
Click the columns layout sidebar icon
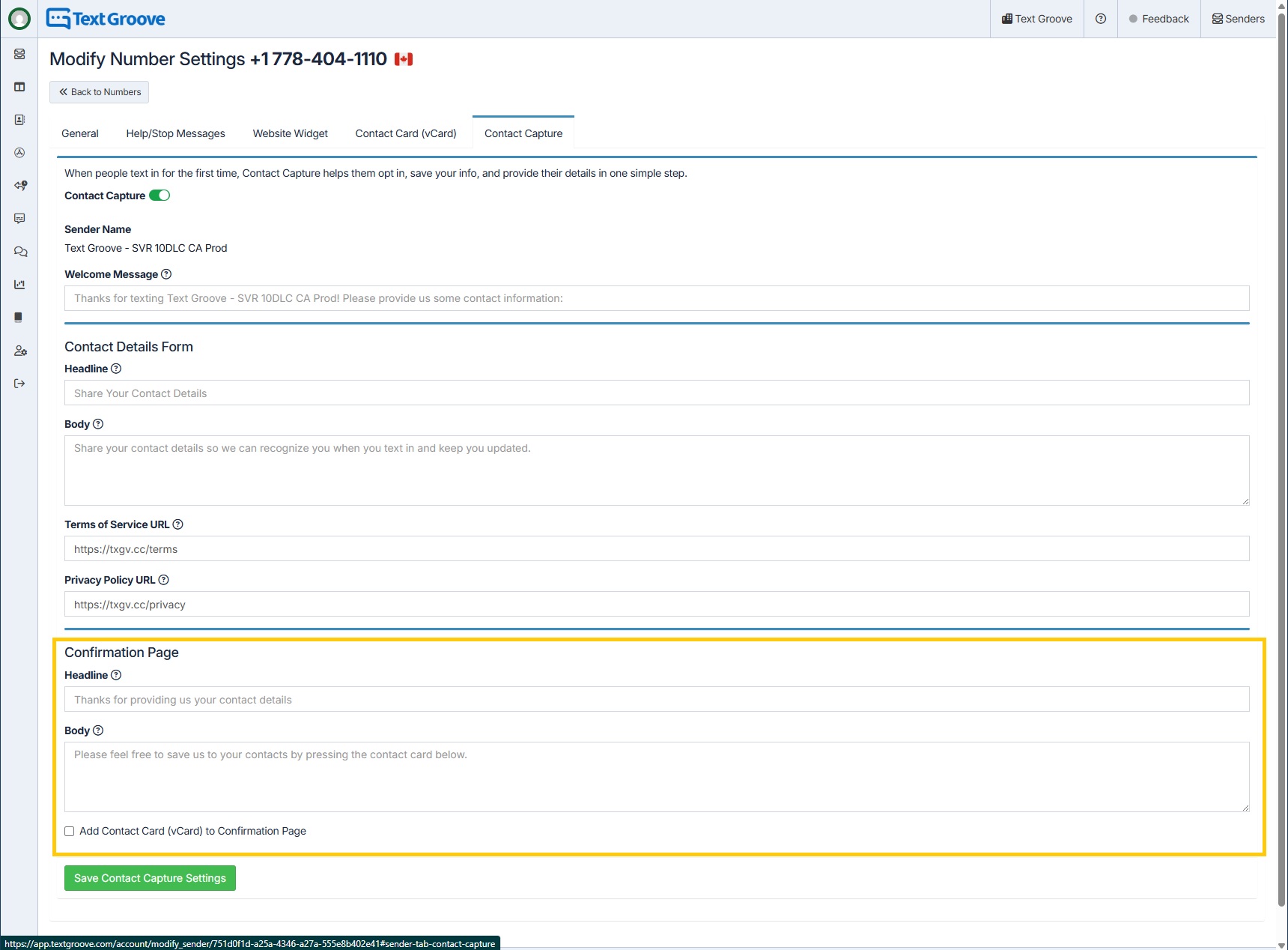pos(19,87)
